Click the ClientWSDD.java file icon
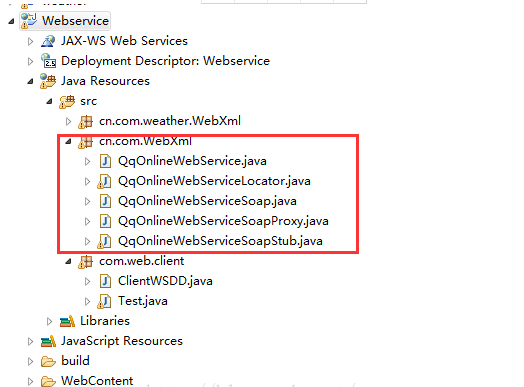524x387 pixels. (x=105, y=281)
